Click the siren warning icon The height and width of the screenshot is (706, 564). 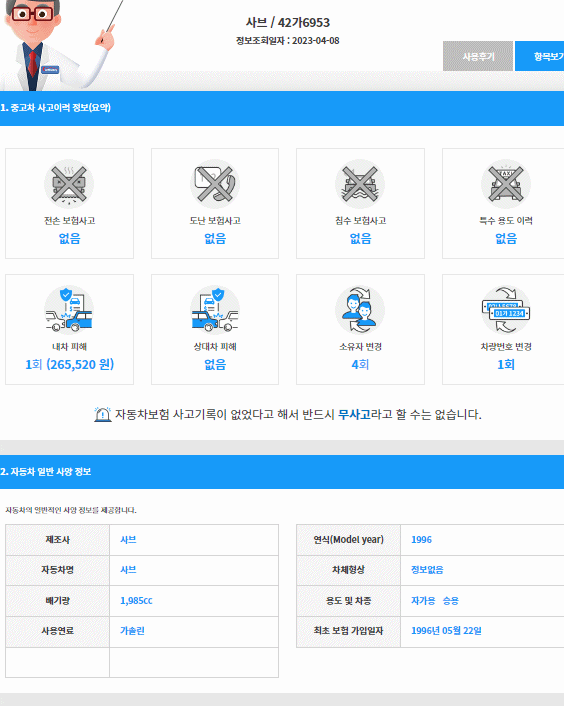[x=103, y=414]
